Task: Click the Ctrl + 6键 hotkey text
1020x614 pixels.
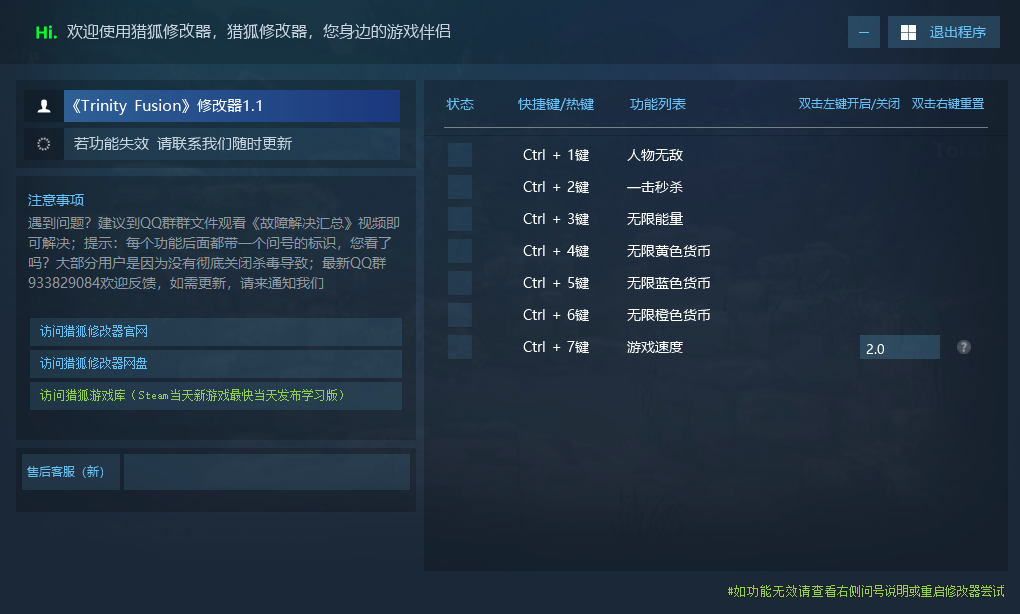Action: (556, 315)
